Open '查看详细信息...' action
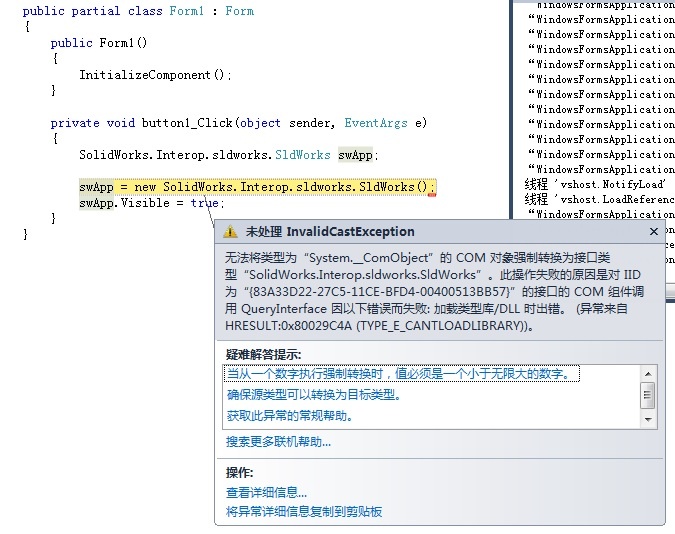The height and width of the screenshot is (534, 675). coord(266,492)
